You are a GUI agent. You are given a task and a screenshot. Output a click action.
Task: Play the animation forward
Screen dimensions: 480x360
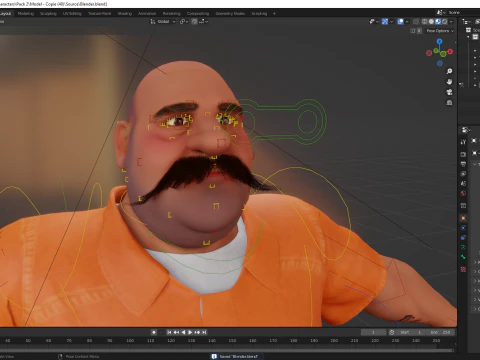pyautogui.click(x=190, y=332)
